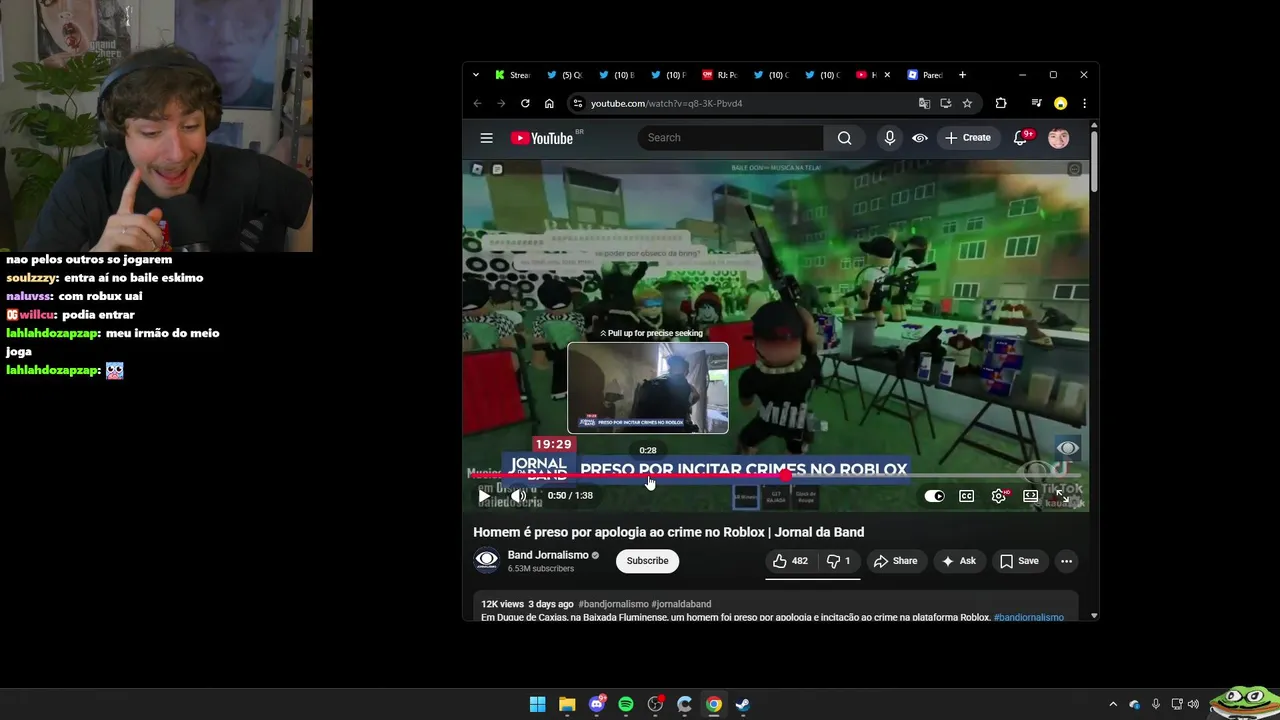Click the install/cast icon in address bar
The width and height of the screenshot is (1280, 720).
(x=945, y=103)
